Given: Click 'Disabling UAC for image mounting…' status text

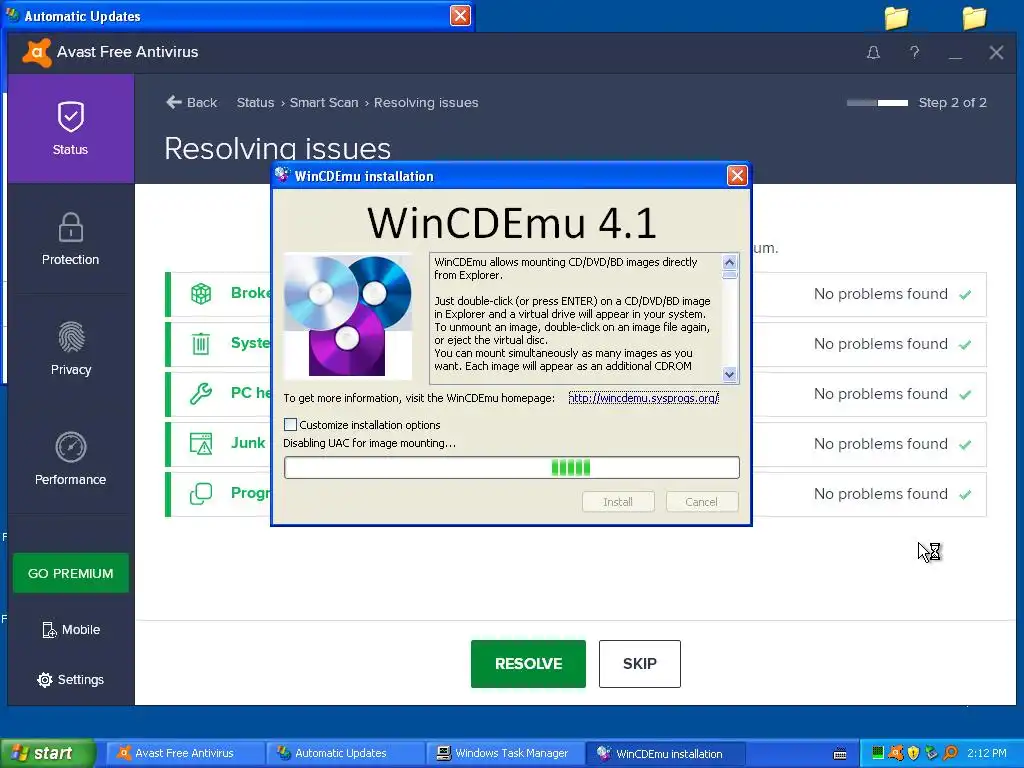Looking at the screenshot, I should coord(370,443).
